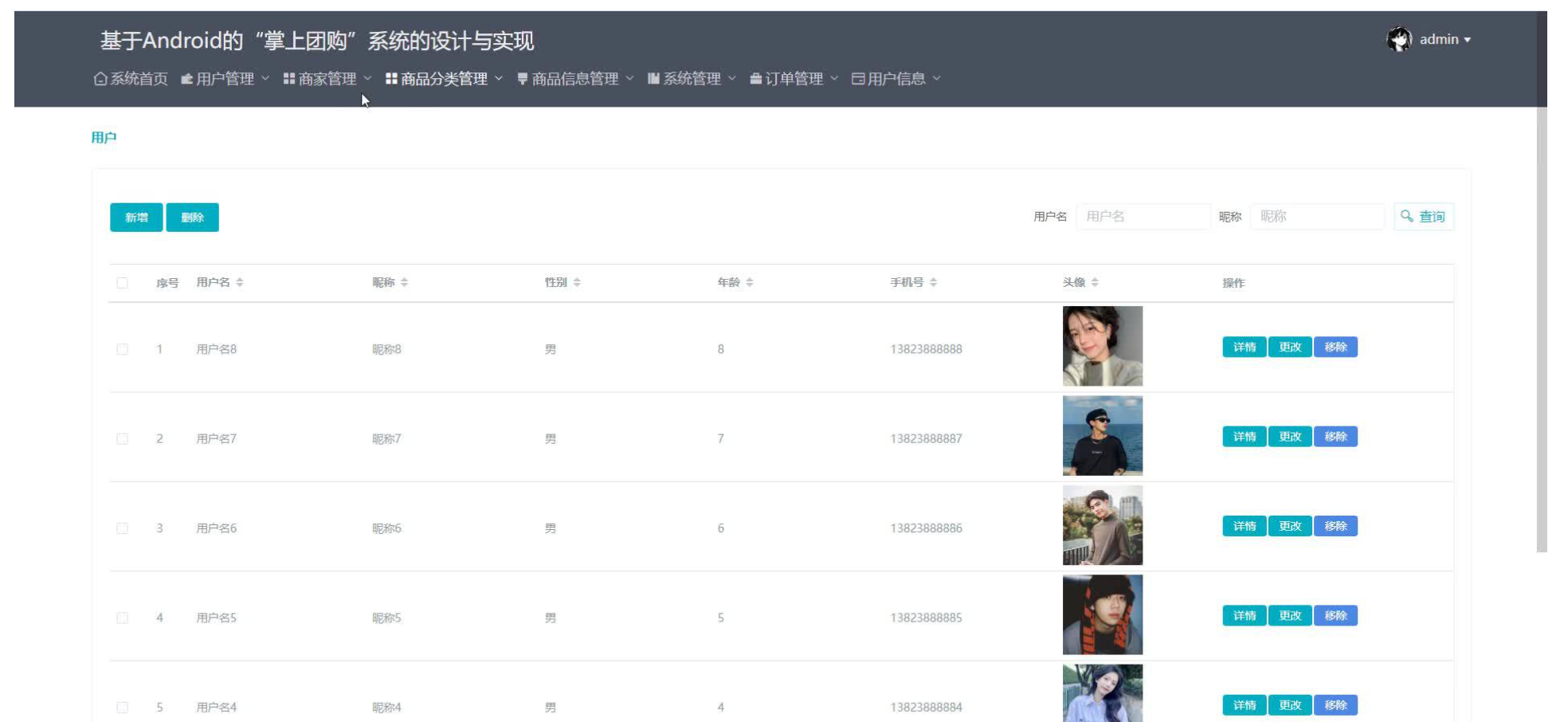Open avatar thumbnail of 用户名5
This screenshot has height=722, width=1568.
click(x=1103, y=614)
